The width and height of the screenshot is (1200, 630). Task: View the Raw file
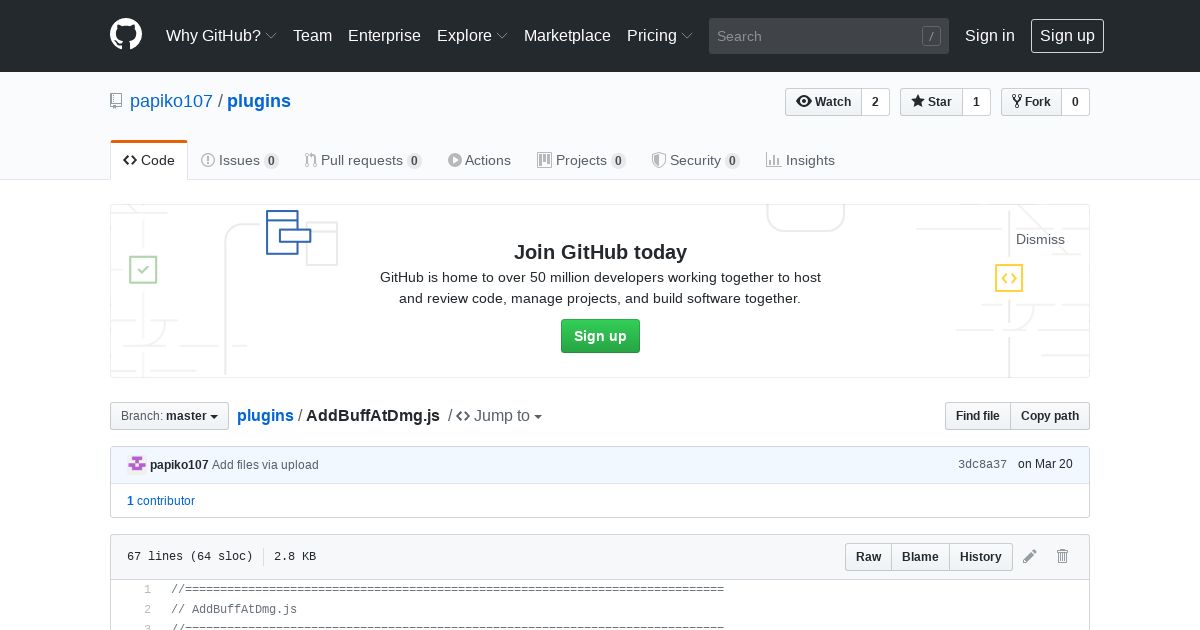click(x=868, y=557)
